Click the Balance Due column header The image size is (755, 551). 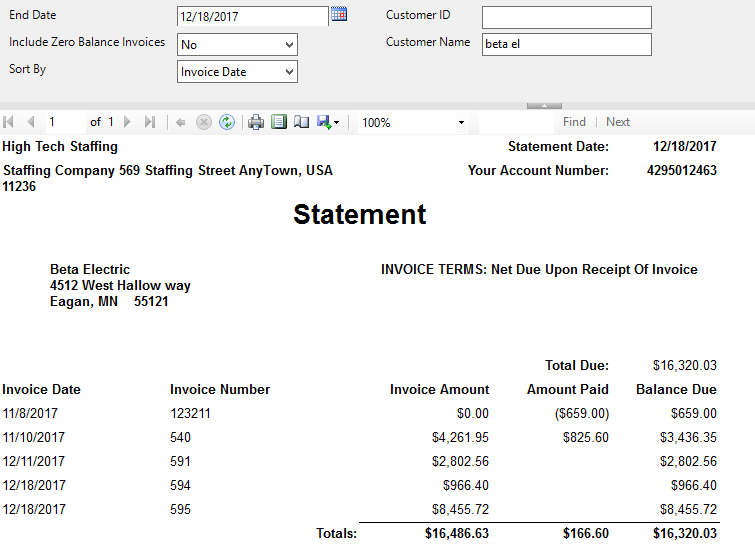tap(676, 389)
